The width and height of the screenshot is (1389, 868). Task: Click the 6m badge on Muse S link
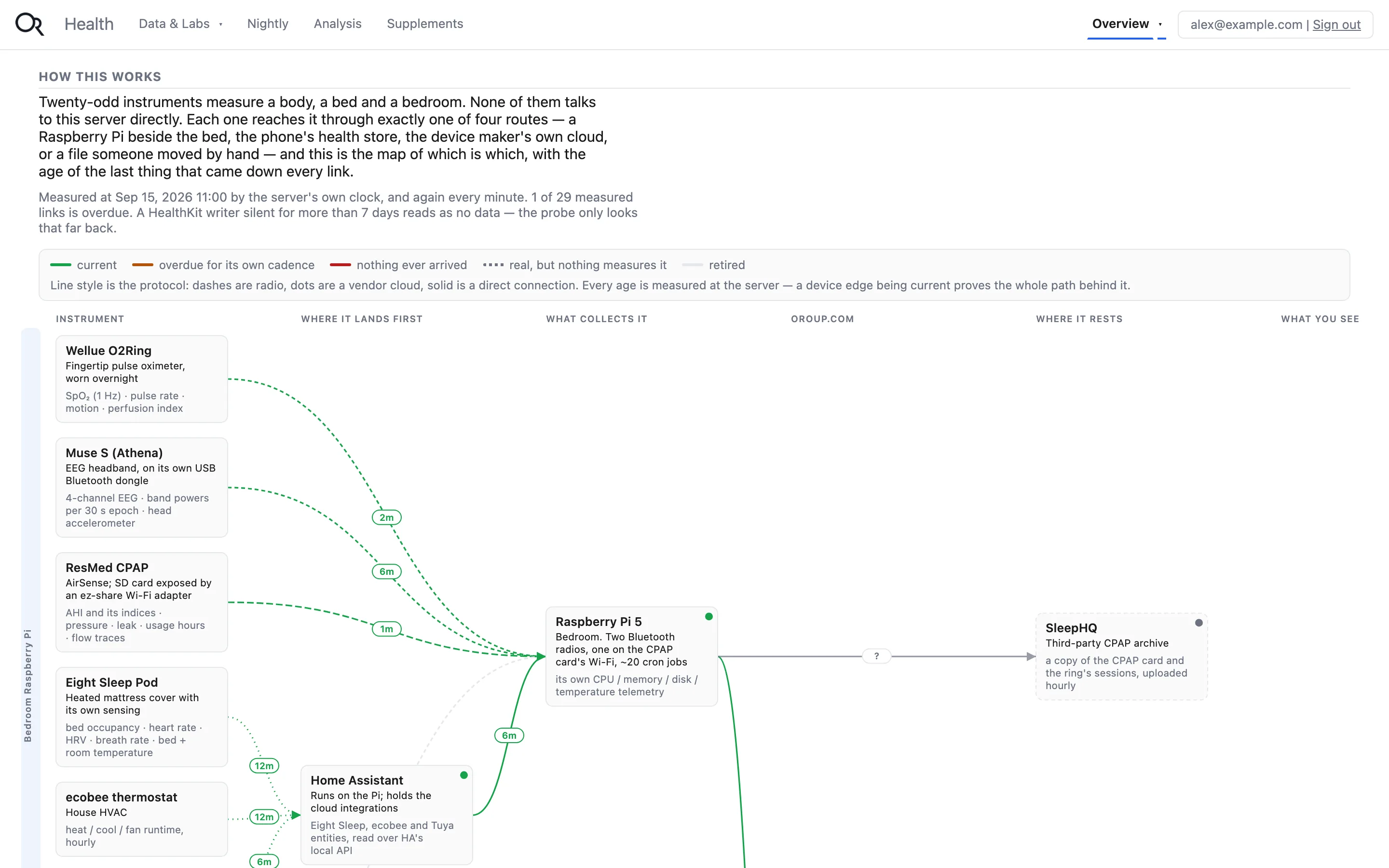point(387,572)
